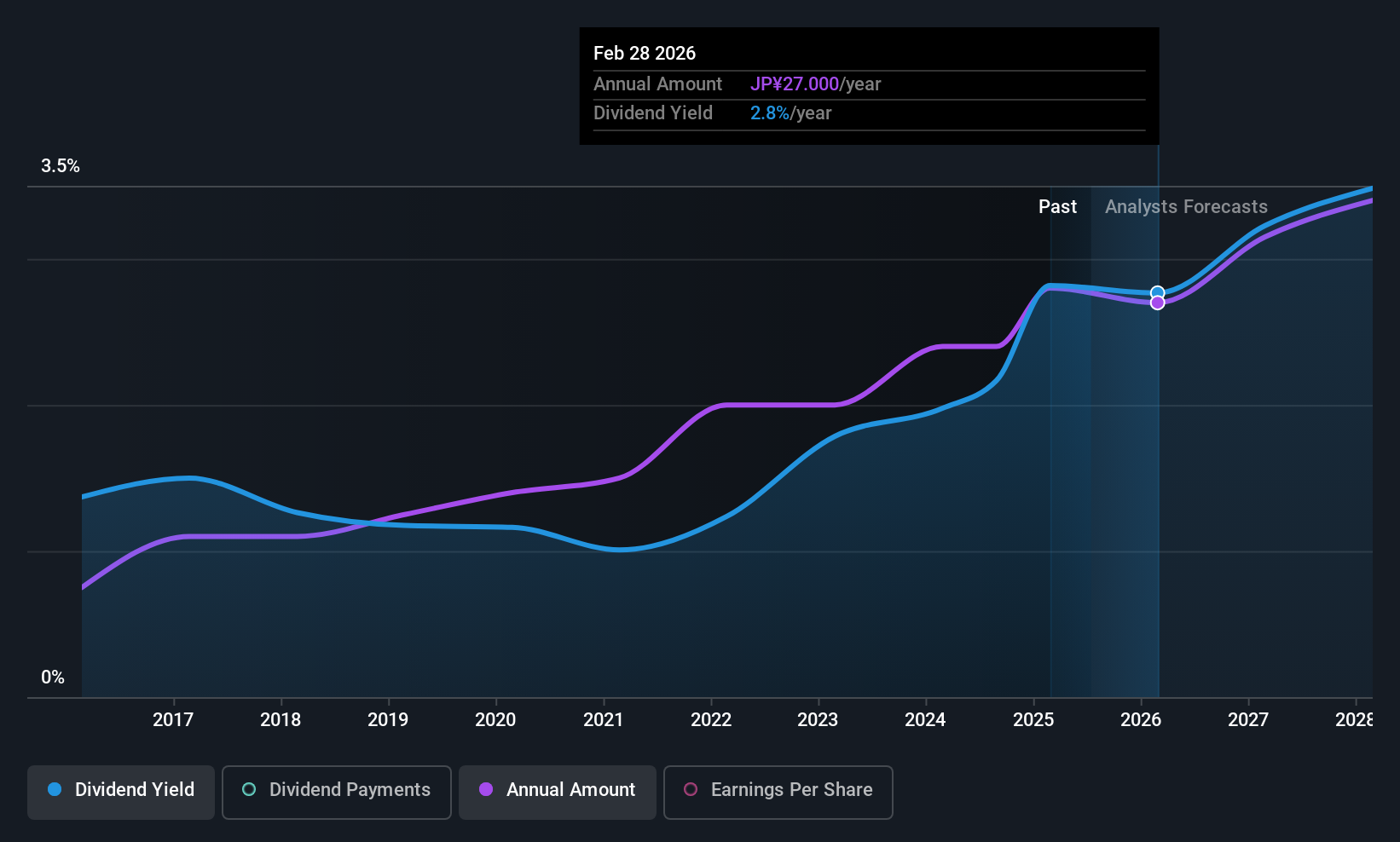Click the 'Annual Amount' tooltip row label
This screenshot has width=1400, height=842.
[657, 84]
